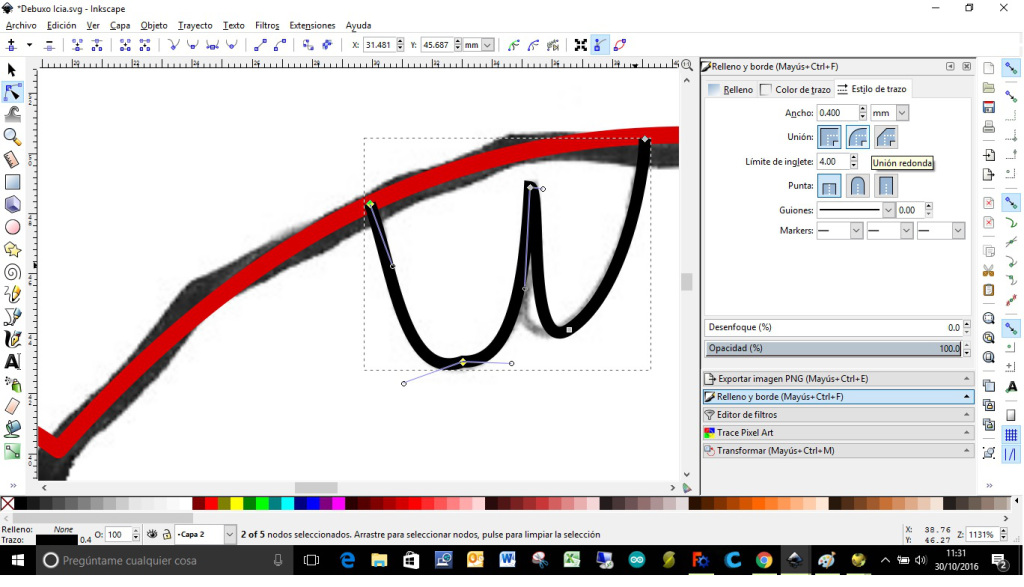
Task: Choose the Zoom magnifier tool
Action: click(12, 136)
